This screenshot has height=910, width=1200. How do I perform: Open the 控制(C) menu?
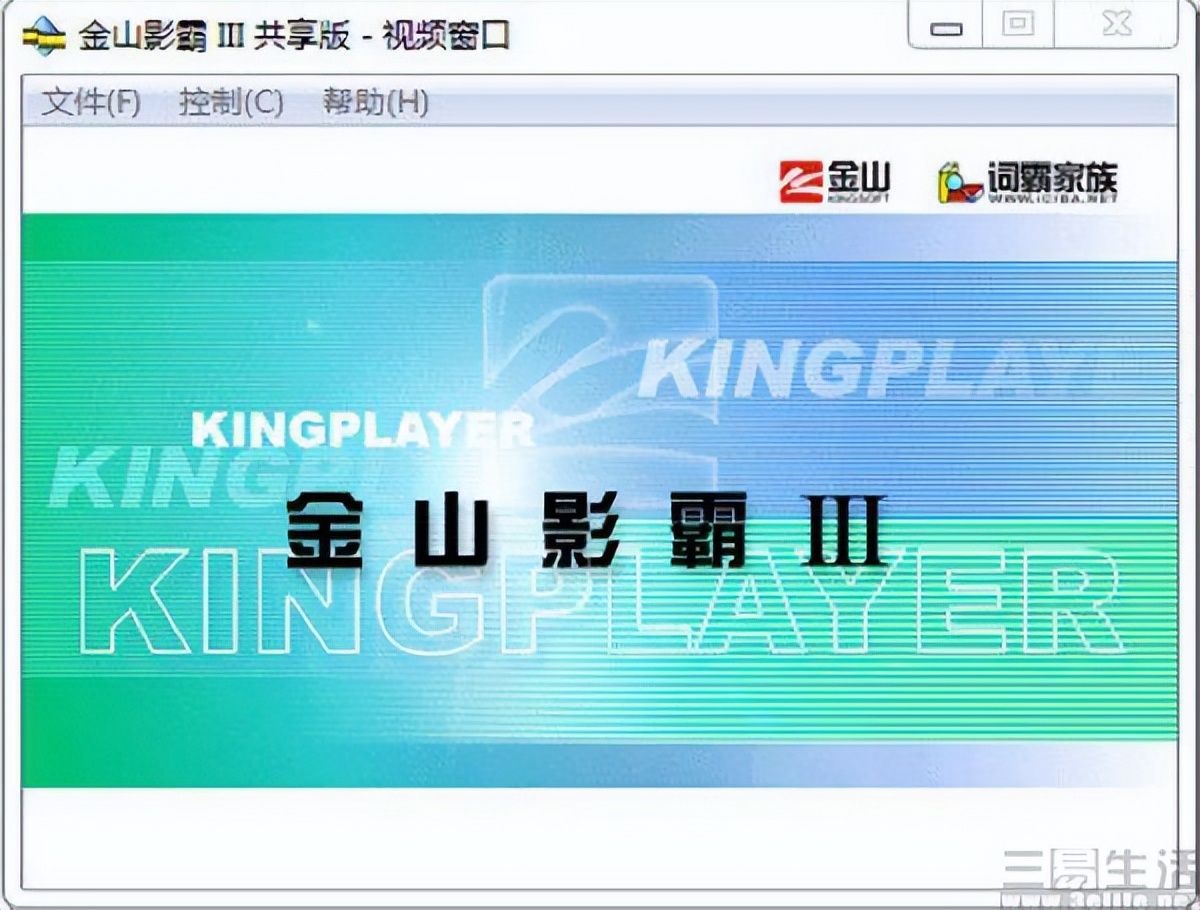click(229, 102)
